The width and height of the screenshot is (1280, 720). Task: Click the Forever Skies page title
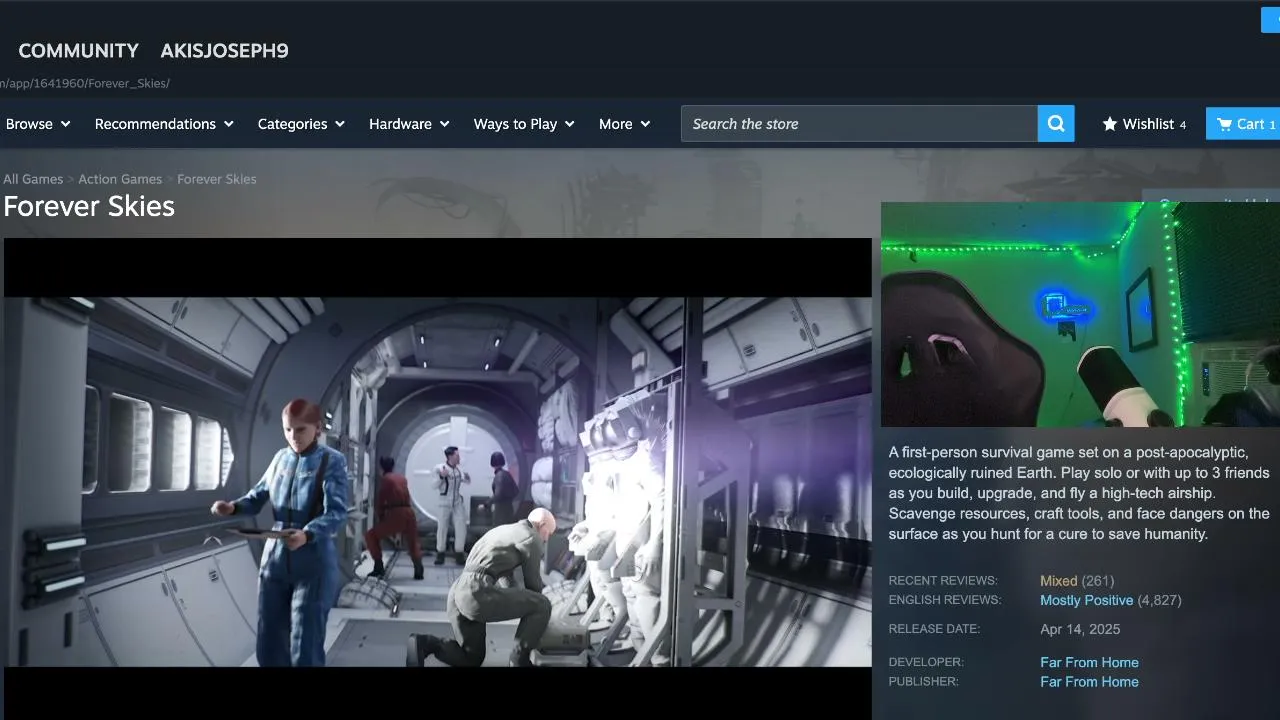coord(89,206)
